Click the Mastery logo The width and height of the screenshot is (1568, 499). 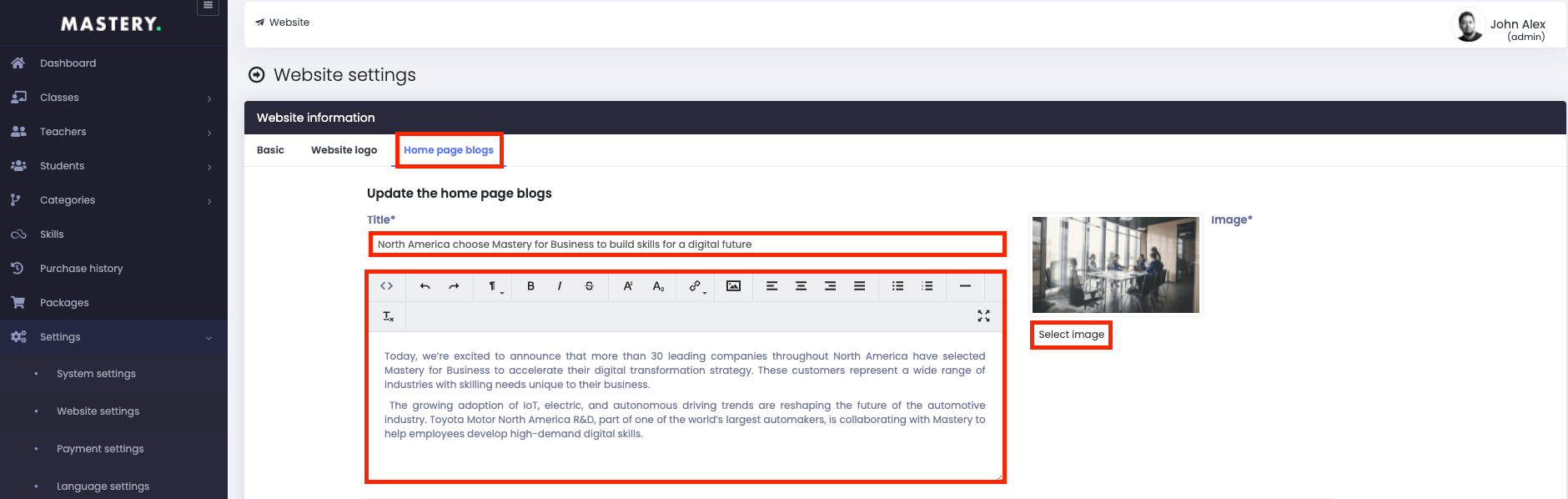[111, 24]
